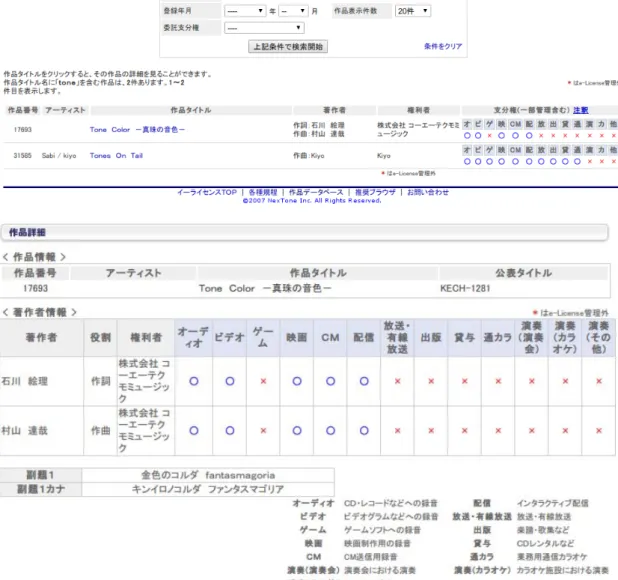Click the 作曲:Kiyo author cell
The height and width of the screenshot is (580, 618).
tap(309, 156)
